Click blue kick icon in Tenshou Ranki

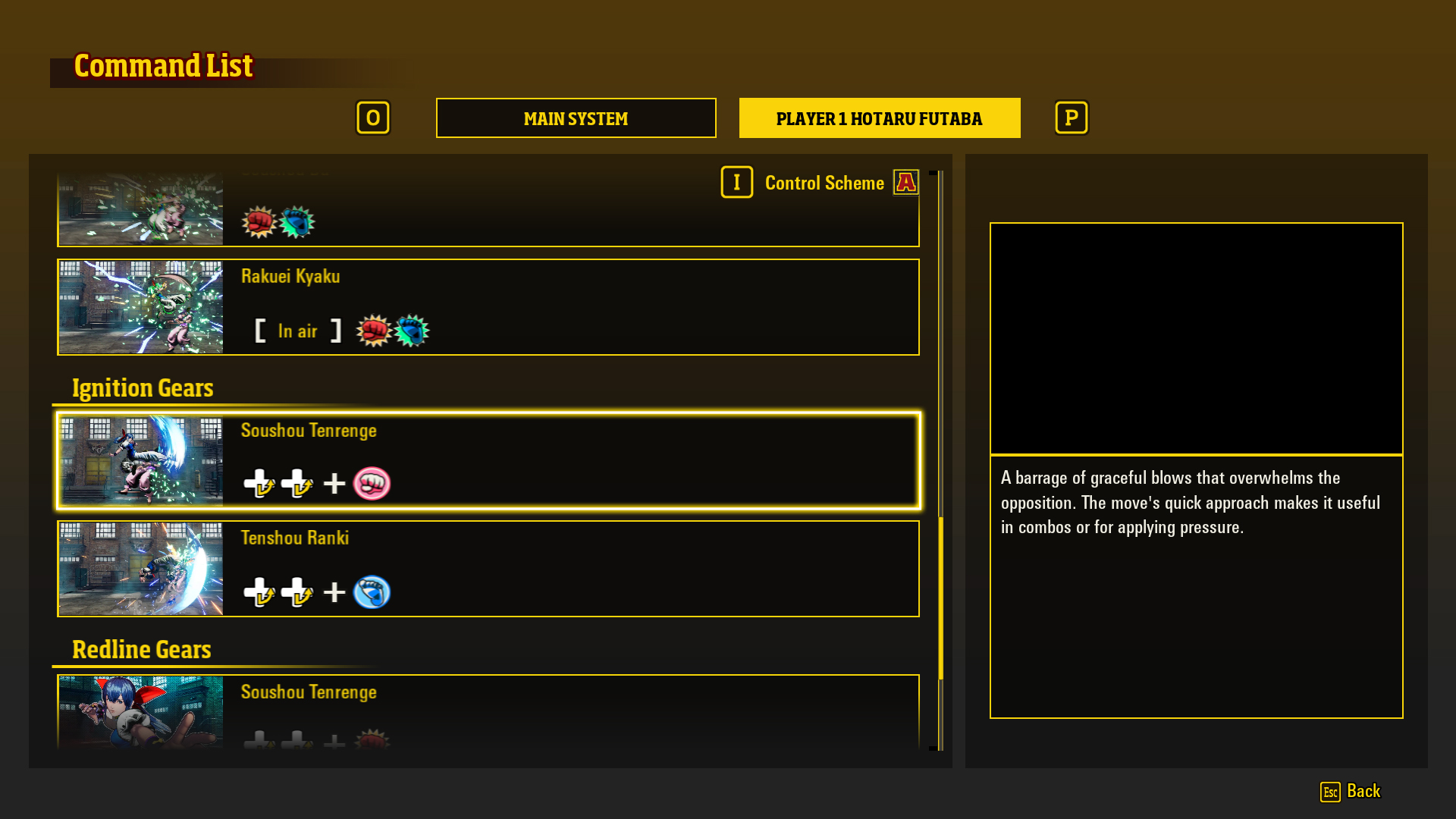372,592
